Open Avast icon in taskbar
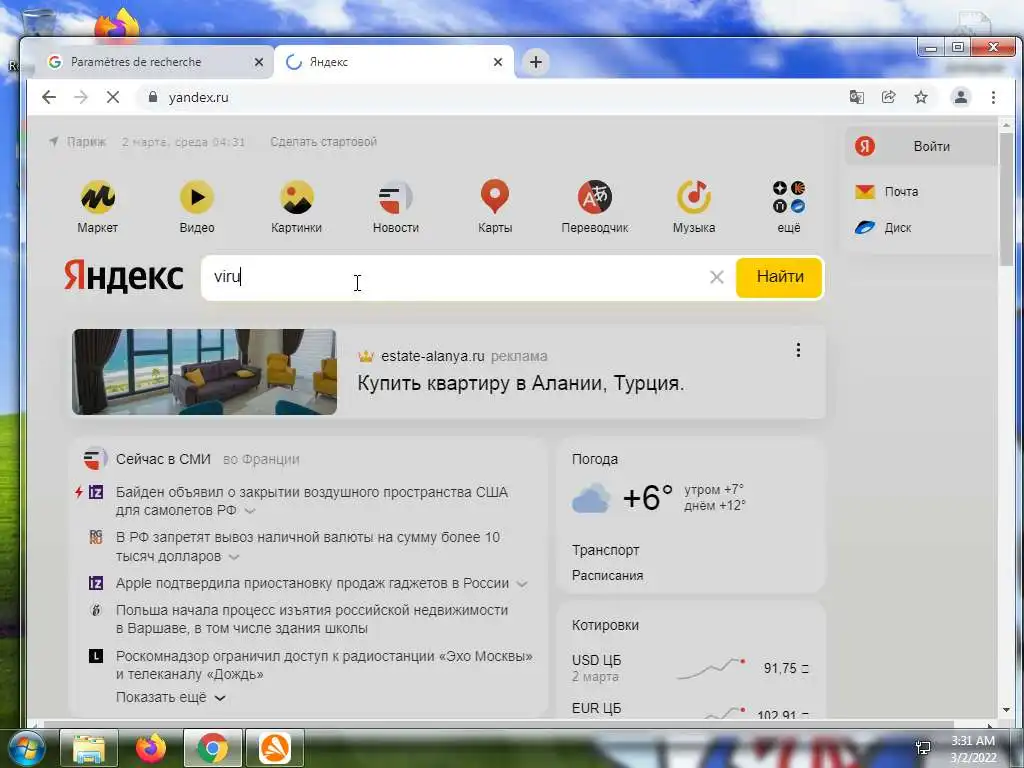This screenshot has width=1024, height=768. 275,748
